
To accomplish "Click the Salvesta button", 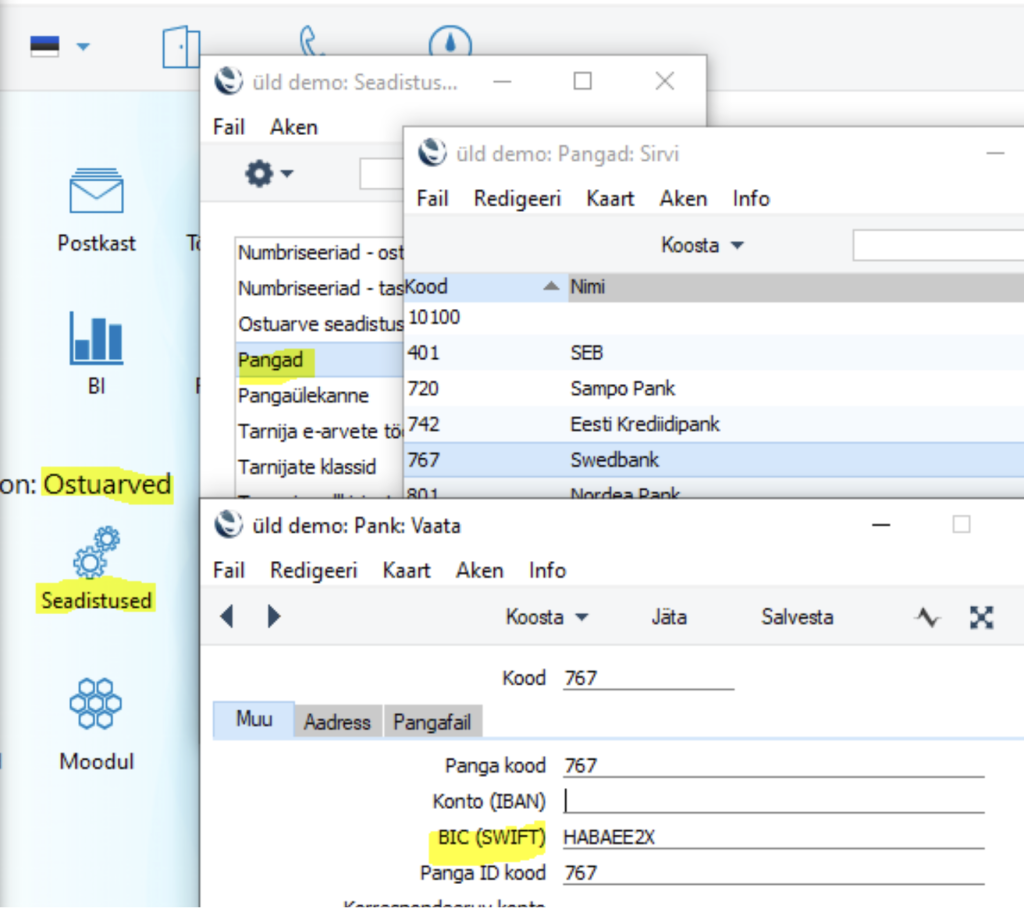I will tap(797, 617).
